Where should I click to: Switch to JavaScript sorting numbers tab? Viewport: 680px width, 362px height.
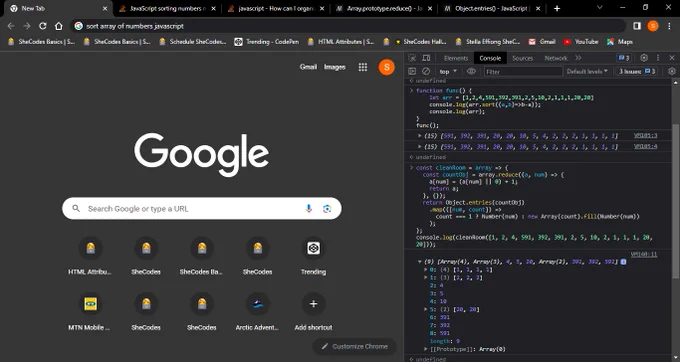tap(167, 9)
